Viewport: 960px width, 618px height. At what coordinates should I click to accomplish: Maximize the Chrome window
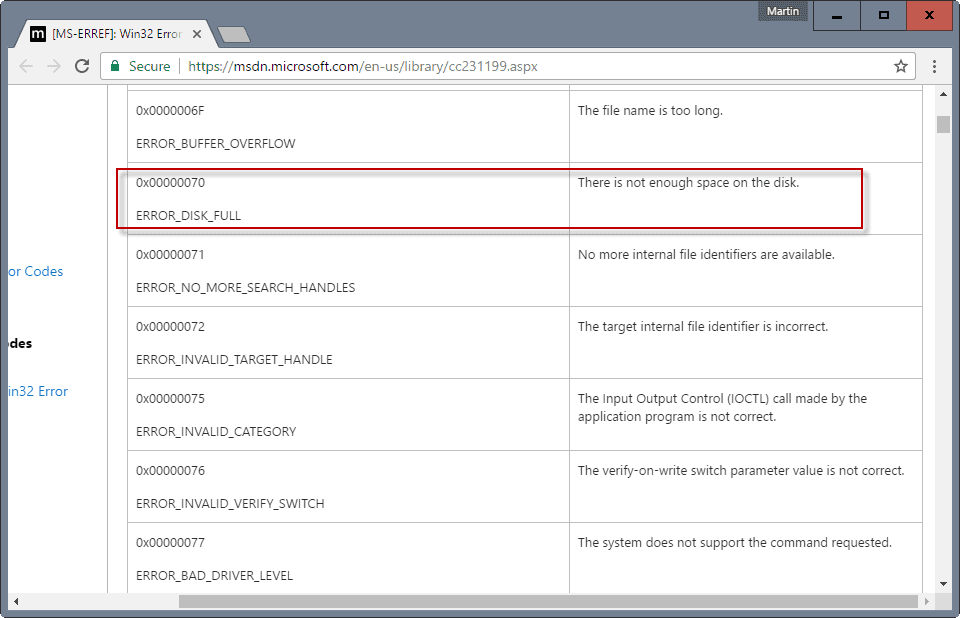[883, 15]
